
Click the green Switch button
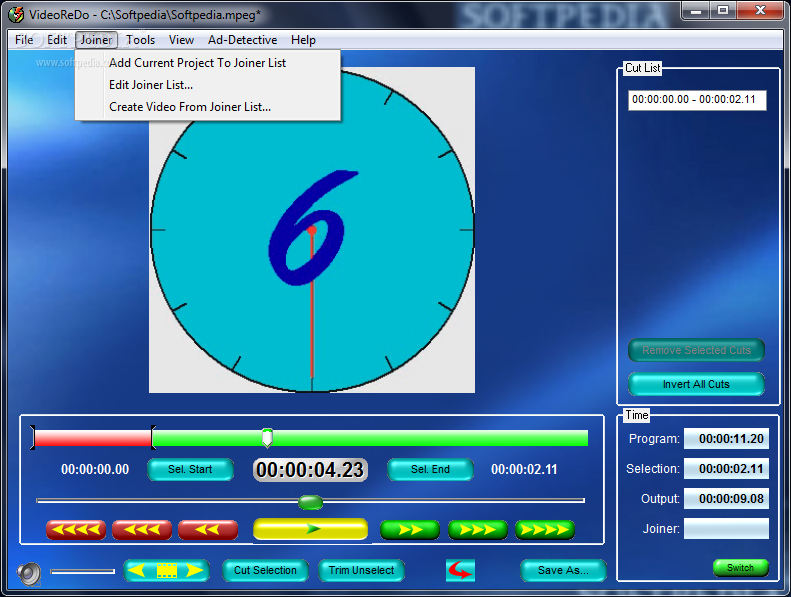click(741, 568)
